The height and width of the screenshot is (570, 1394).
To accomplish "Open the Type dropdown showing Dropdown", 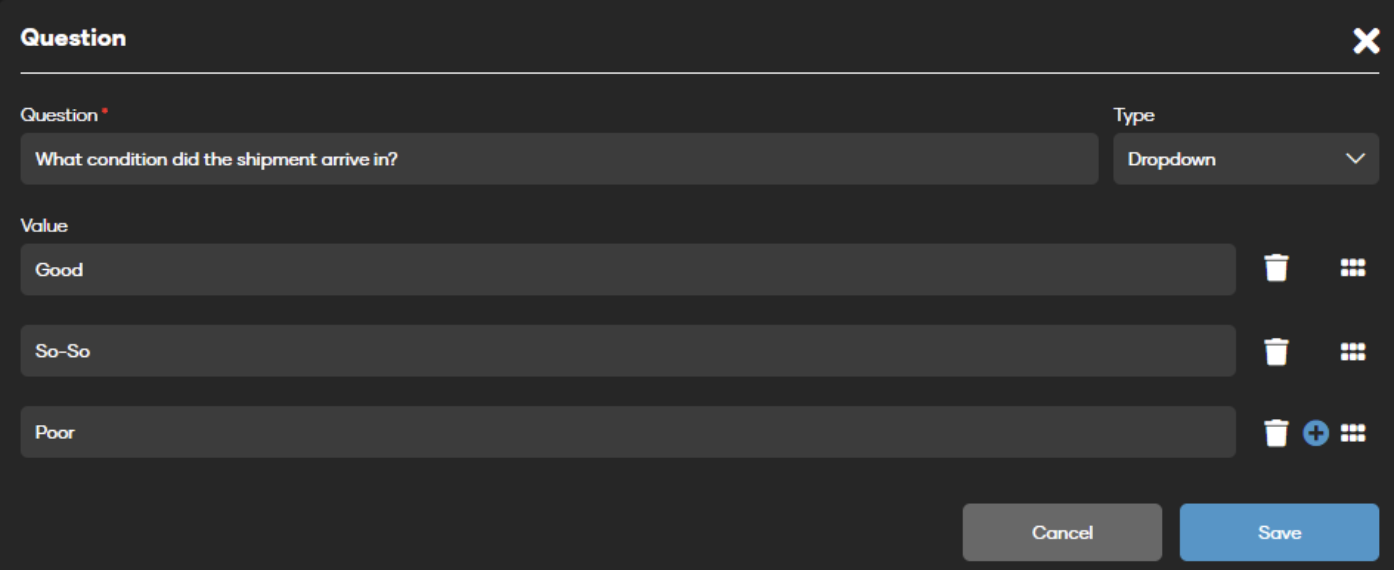I will coord(1246,159).
